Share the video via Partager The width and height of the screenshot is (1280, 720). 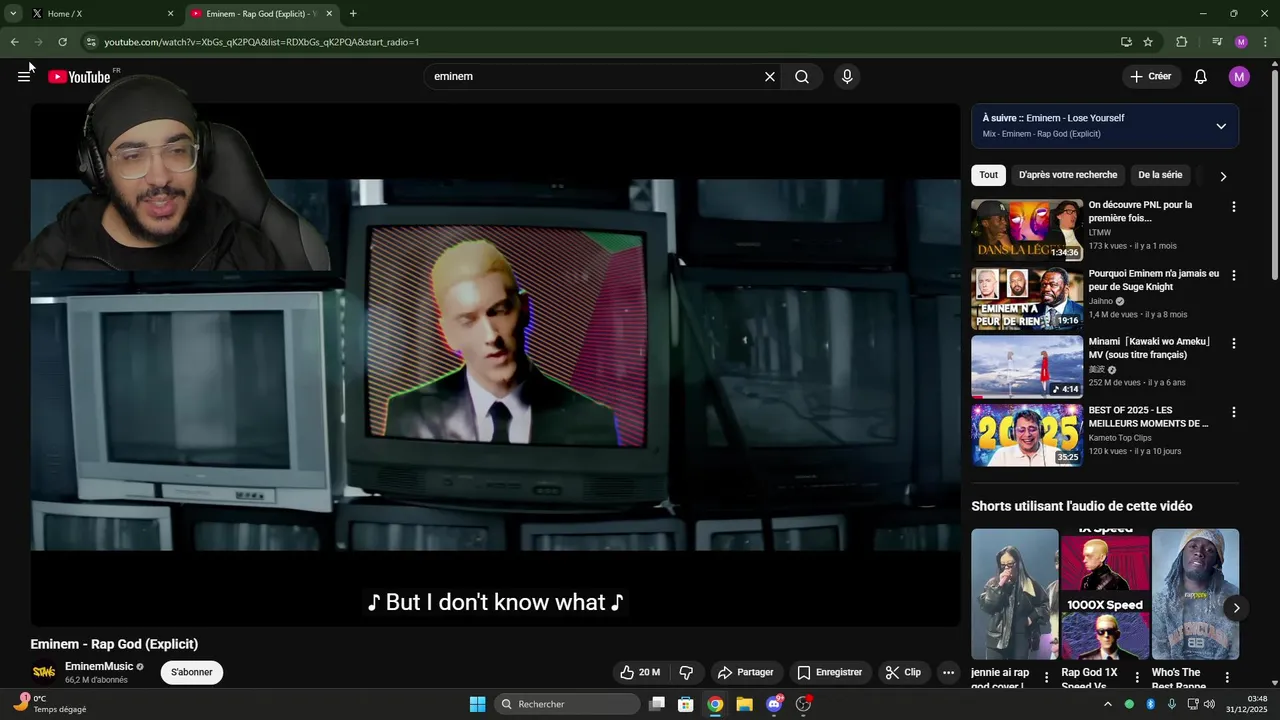(746, 673)
